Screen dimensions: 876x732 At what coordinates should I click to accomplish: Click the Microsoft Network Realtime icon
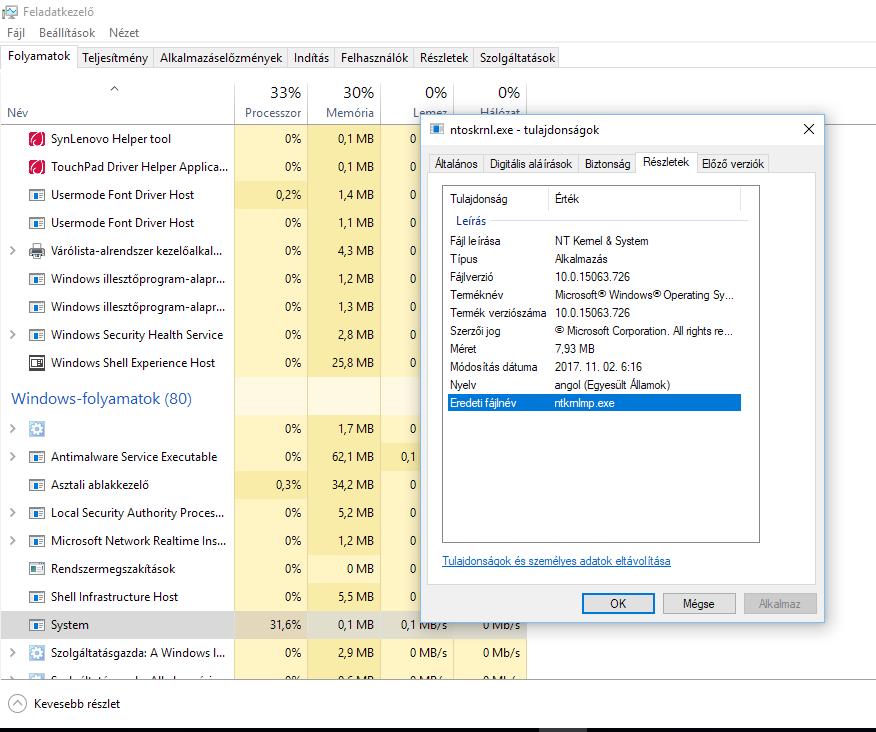pyautogui.click(x=37, y=541)
